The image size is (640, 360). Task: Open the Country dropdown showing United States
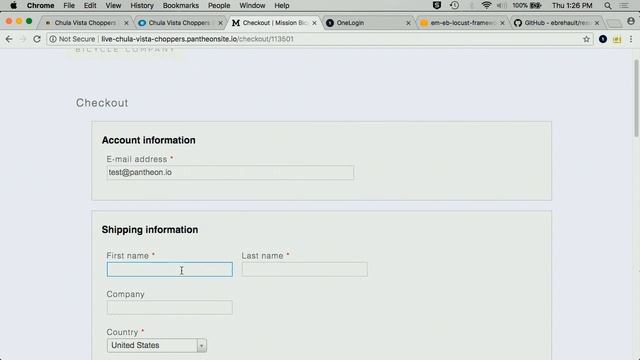click(157, 346)
